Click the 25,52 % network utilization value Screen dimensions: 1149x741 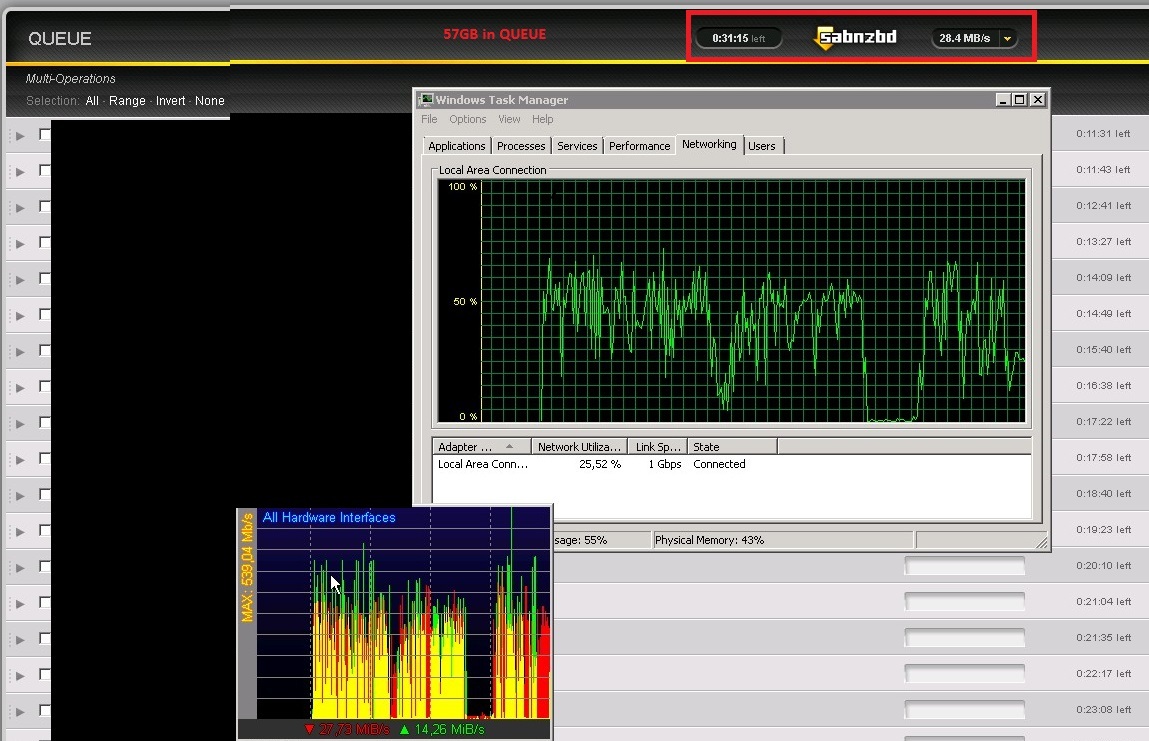click(x=599, y=464)
